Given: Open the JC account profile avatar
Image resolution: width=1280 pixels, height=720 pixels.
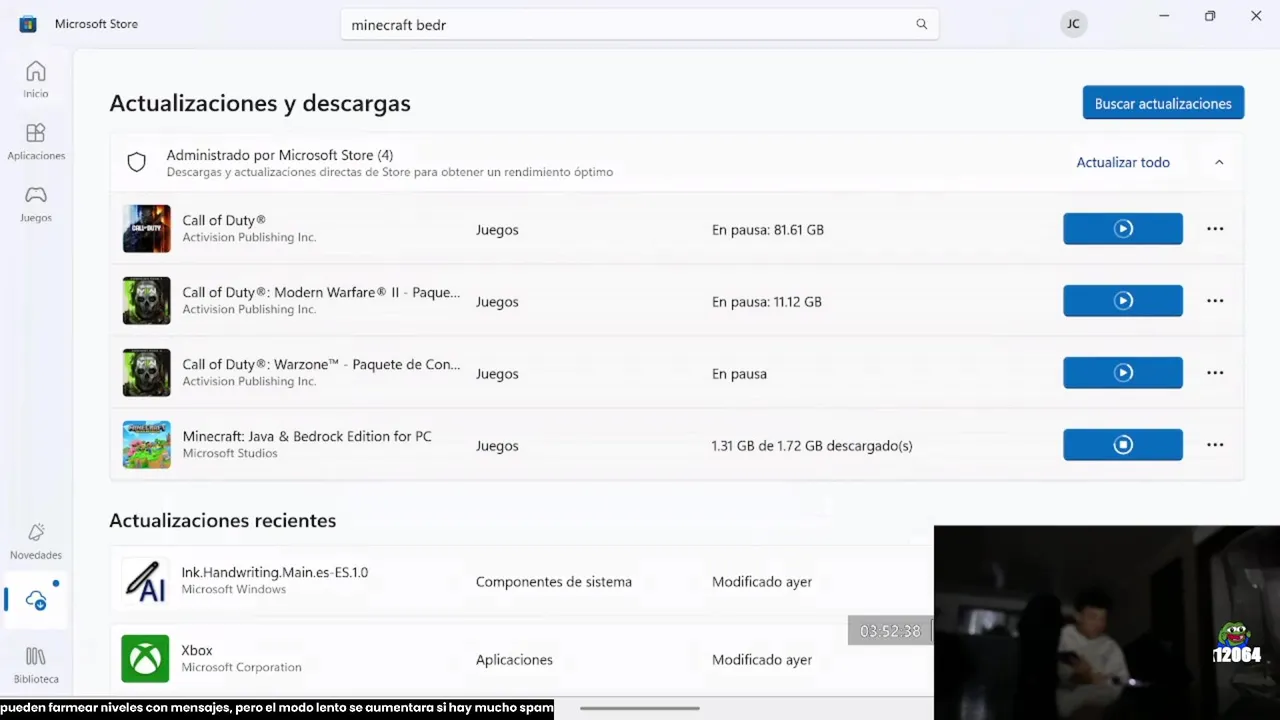Looking at the screenshot, I should pyautogui.click(x=1073, y=24).
